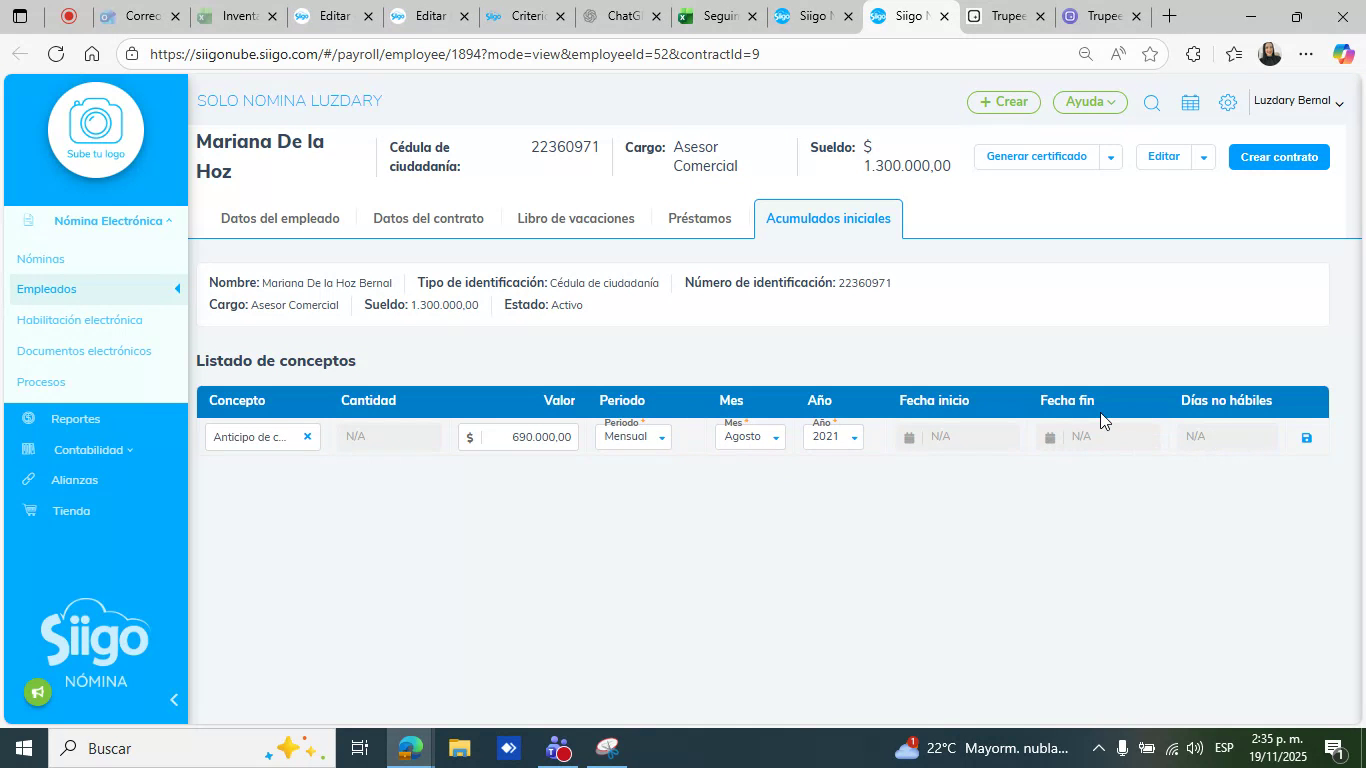Click the green Crear button

coord(1004,102)
